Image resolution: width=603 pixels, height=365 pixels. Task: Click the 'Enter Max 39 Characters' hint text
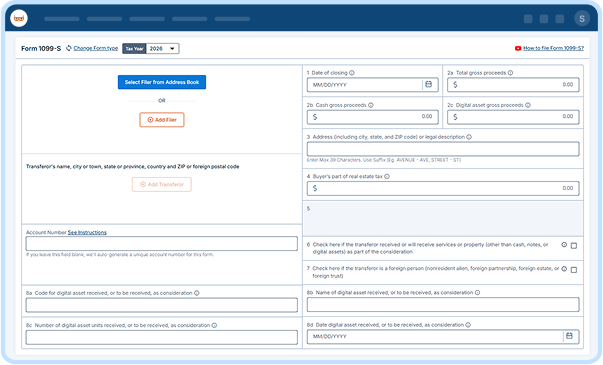[383, 160]
